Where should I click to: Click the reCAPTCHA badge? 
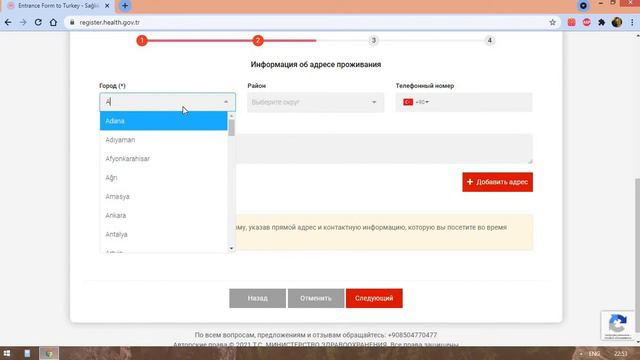[618, 325]
